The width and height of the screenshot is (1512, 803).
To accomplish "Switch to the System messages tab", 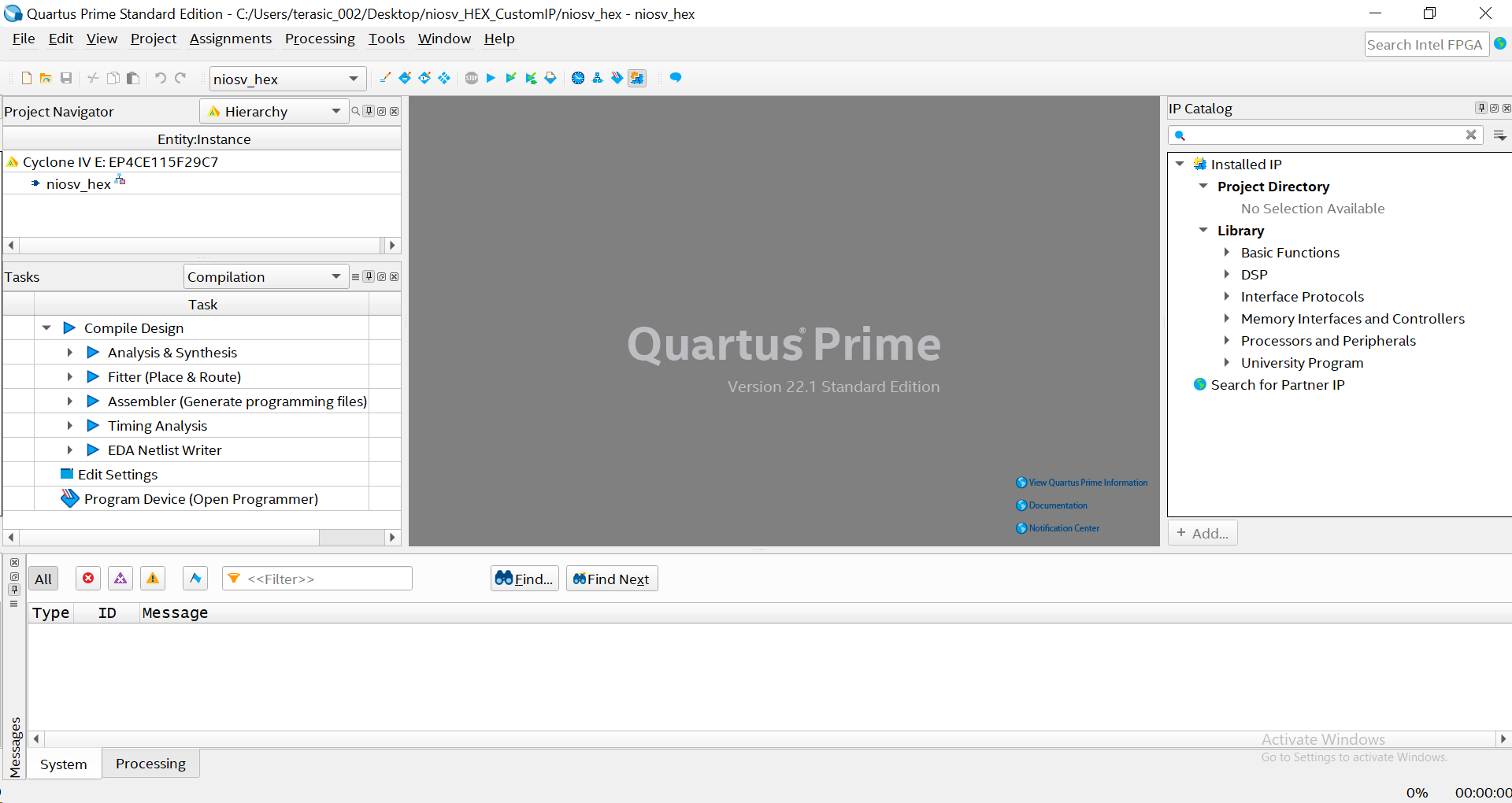I will click(x=64, y=764).
